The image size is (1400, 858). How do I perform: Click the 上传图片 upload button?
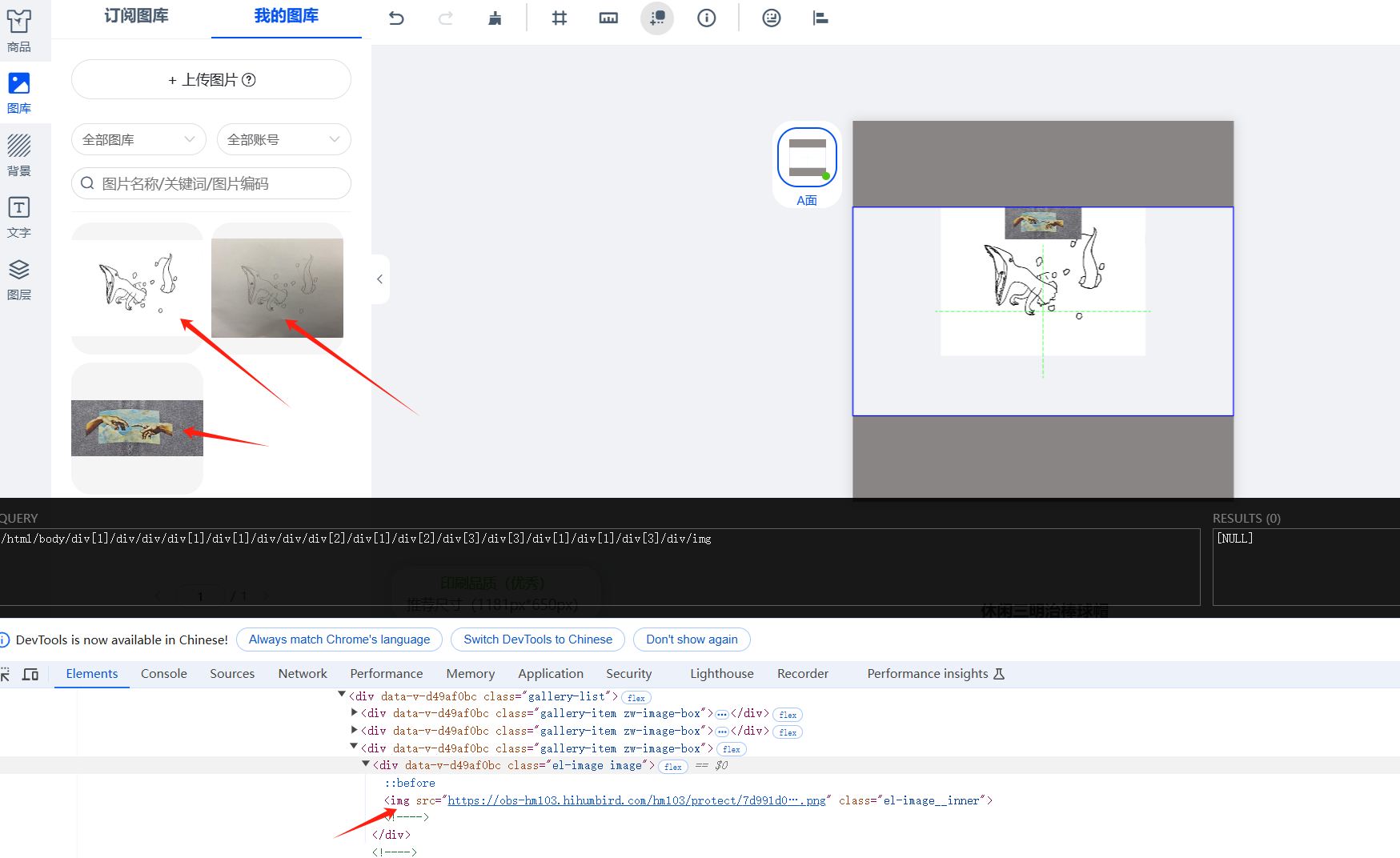211,79
